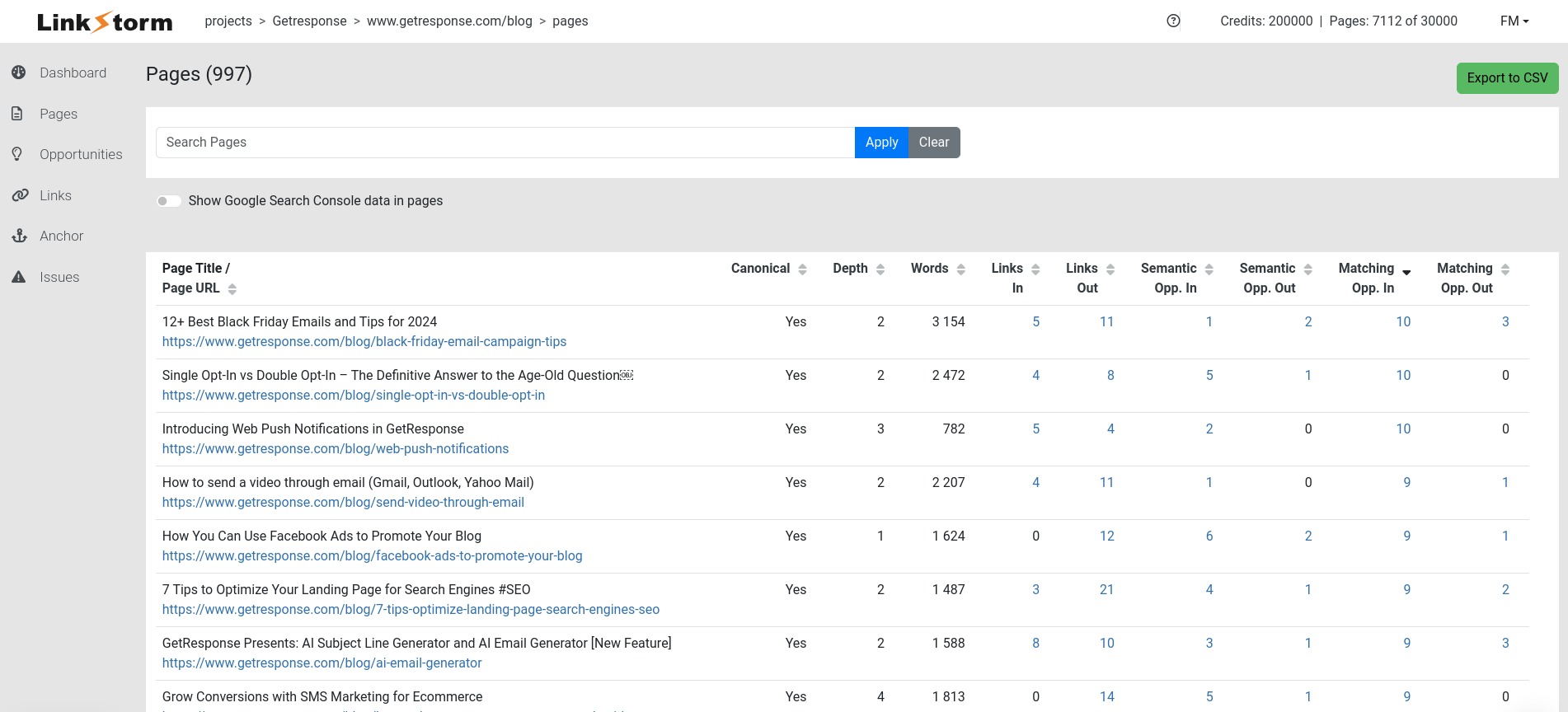The image size is (1568, 712).
Task: Click the Dashboard palette icon in sidebar
Action: (19, 73)
